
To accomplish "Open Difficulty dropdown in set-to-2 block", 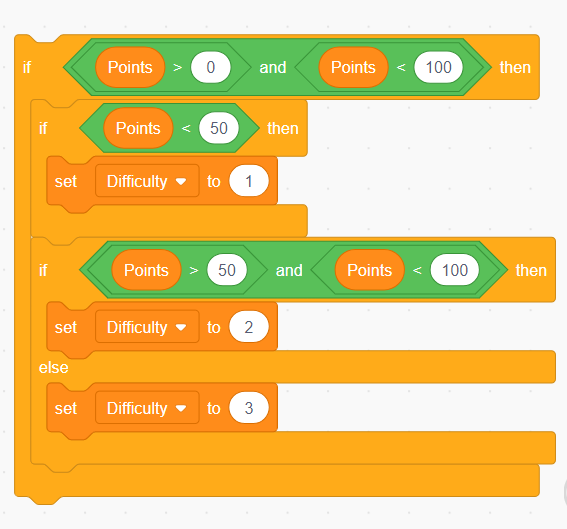I will [x=147, y=327].
